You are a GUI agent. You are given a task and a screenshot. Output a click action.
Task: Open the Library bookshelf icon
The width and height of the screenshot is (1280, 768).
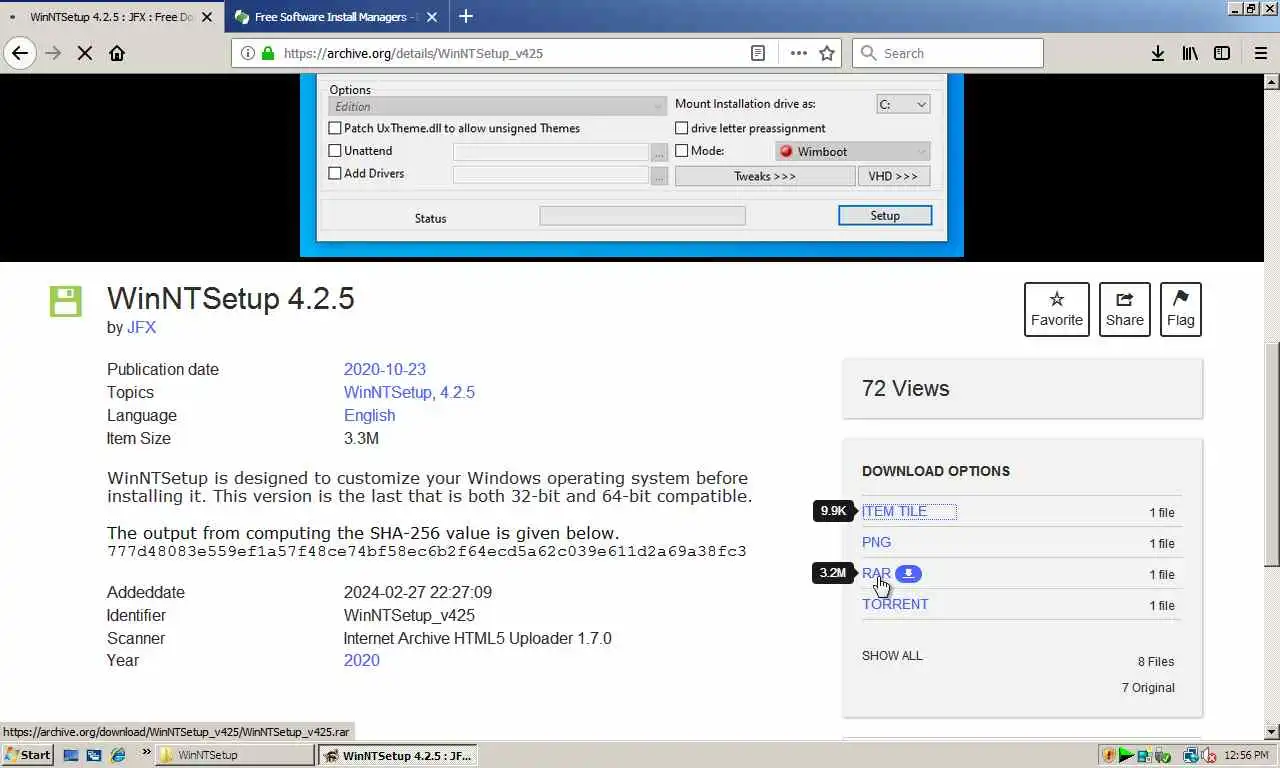1189,53
